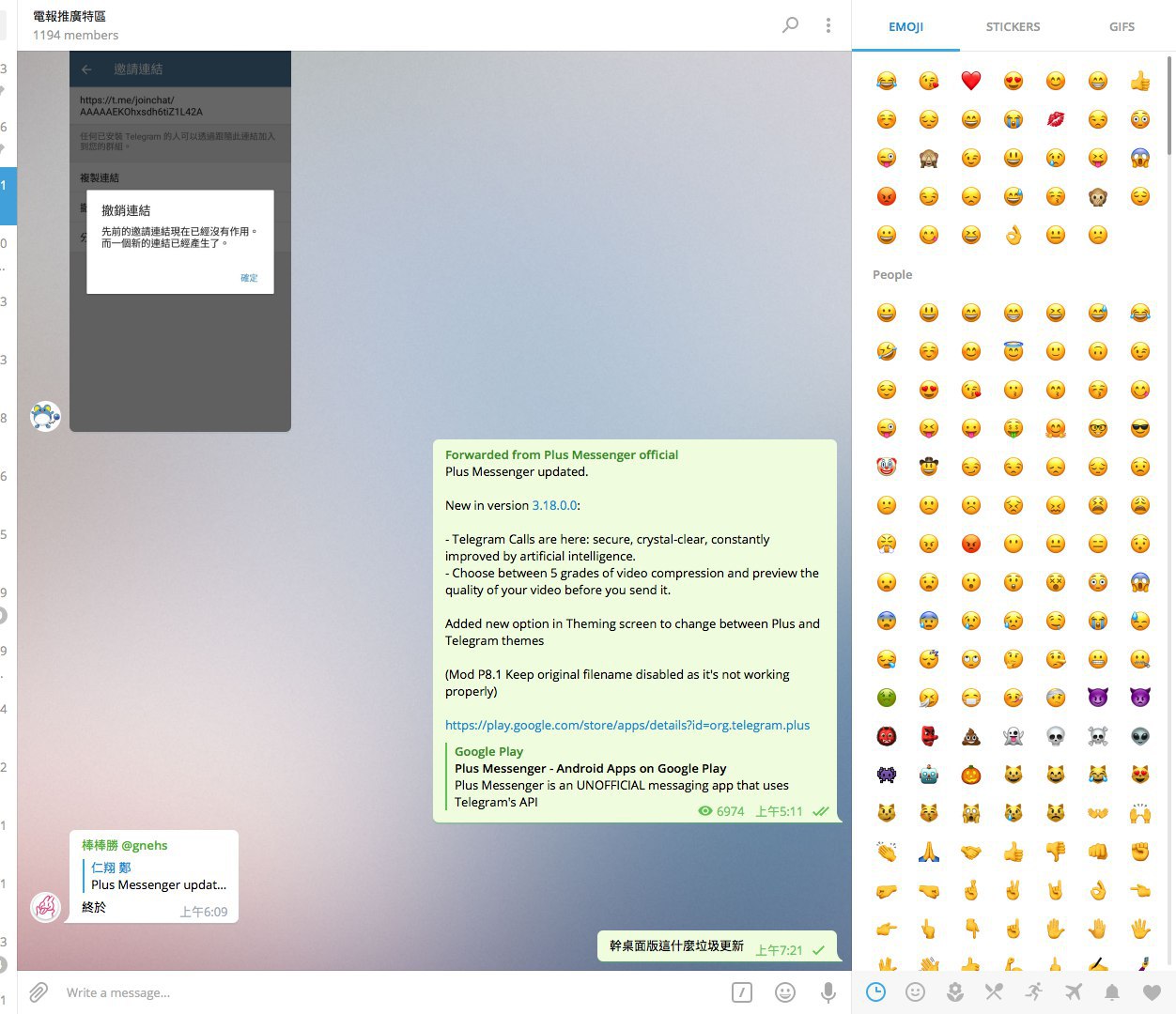
Task: Jump to People emoji category icon
Action: coord(915,991)
